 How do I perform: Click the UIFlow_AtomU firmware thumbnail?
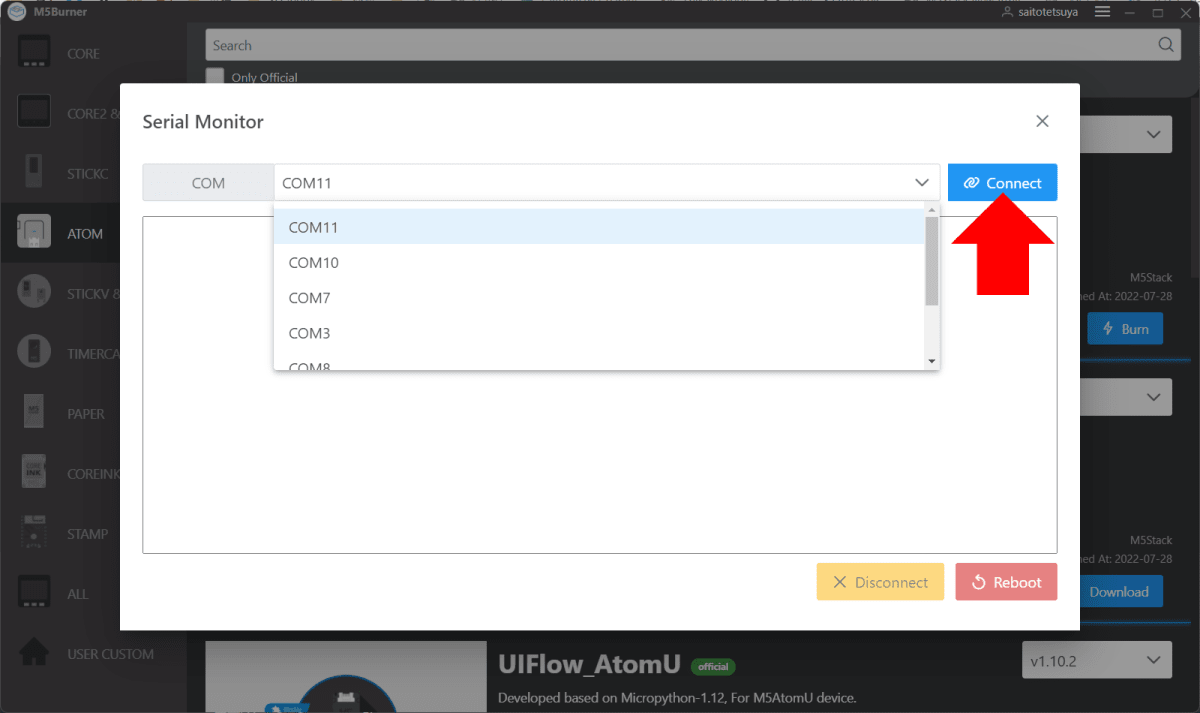pyautogui.click(x=345, y=677)
